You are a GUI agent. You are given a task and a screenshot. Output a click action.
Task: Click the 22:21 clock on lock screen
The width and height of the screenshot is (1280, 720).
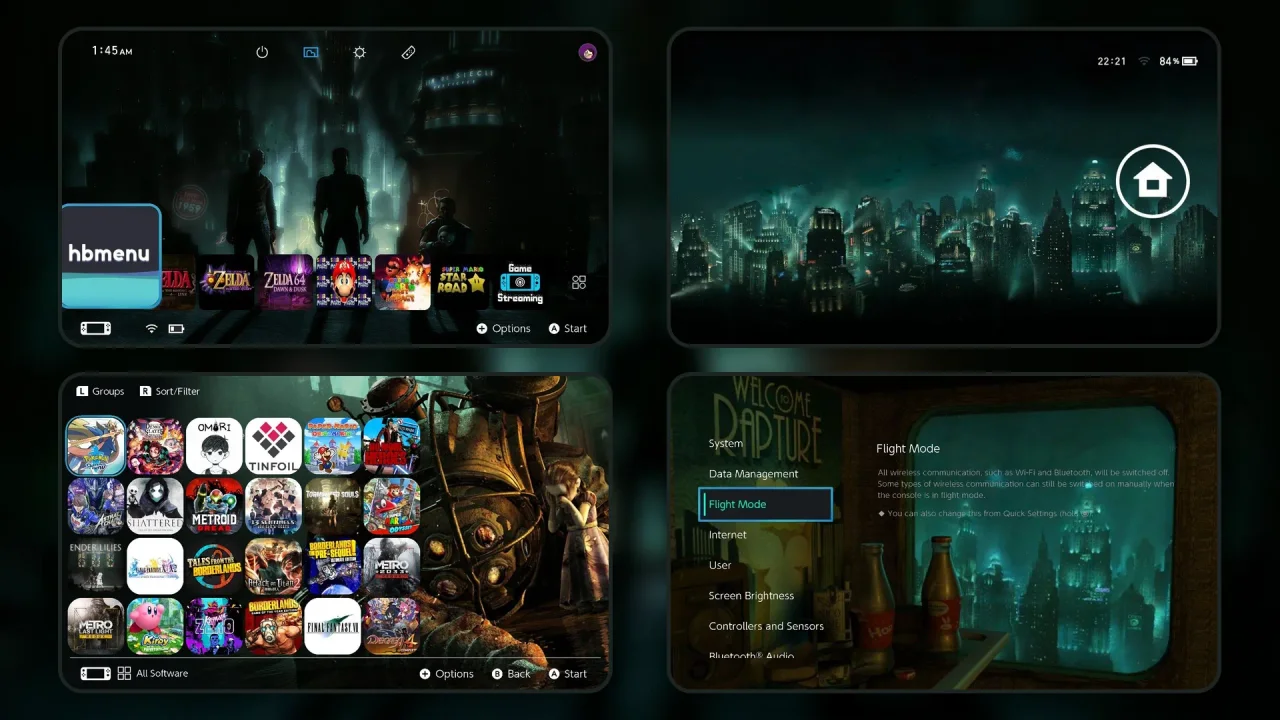pyautogui.click(x=1112, y=61)
